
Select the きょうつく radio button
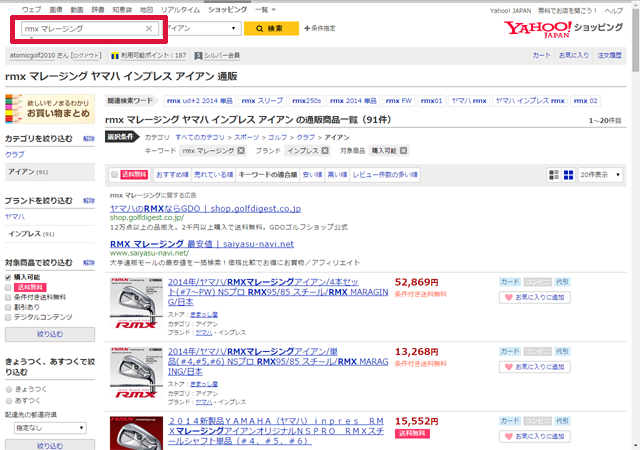9,389
